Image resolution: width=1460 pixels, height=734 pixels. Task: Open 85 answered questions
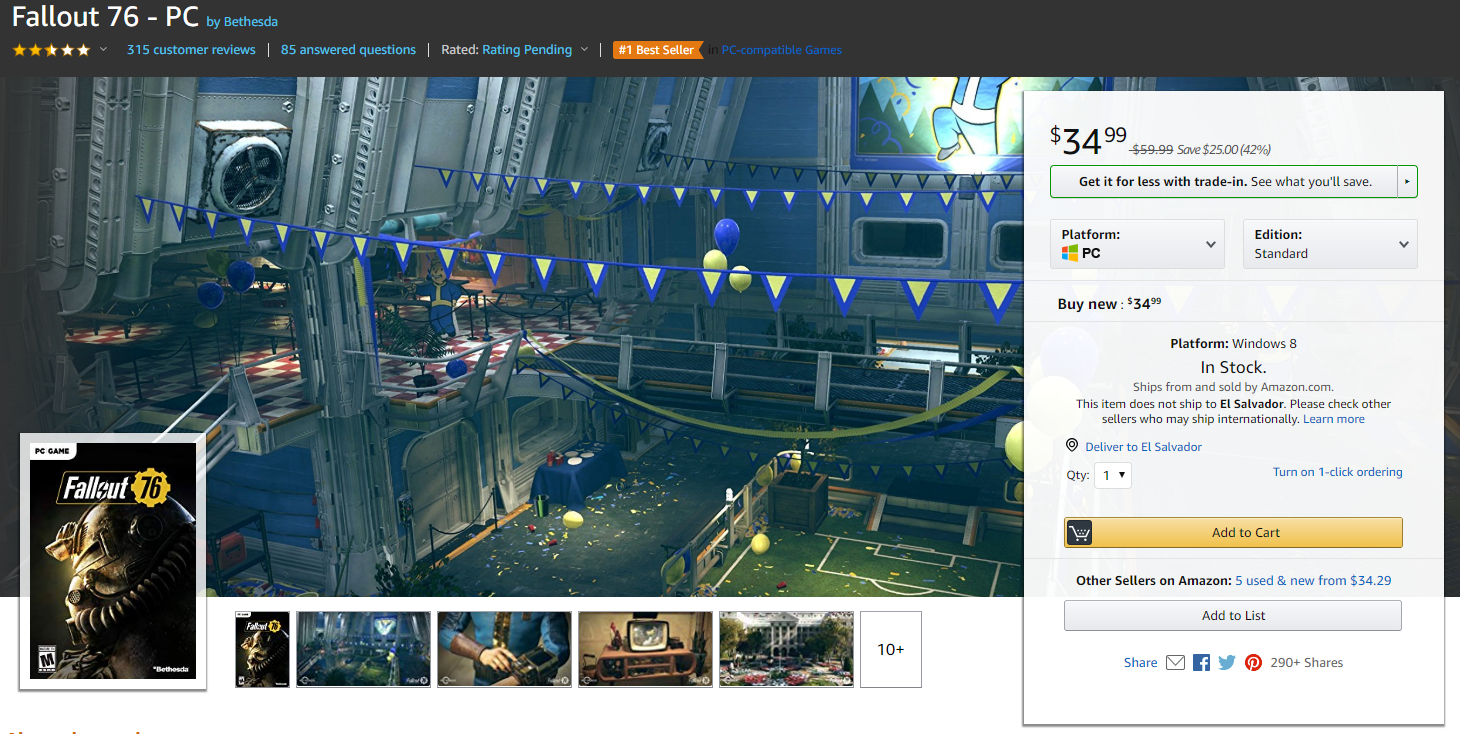click(348, 50)
